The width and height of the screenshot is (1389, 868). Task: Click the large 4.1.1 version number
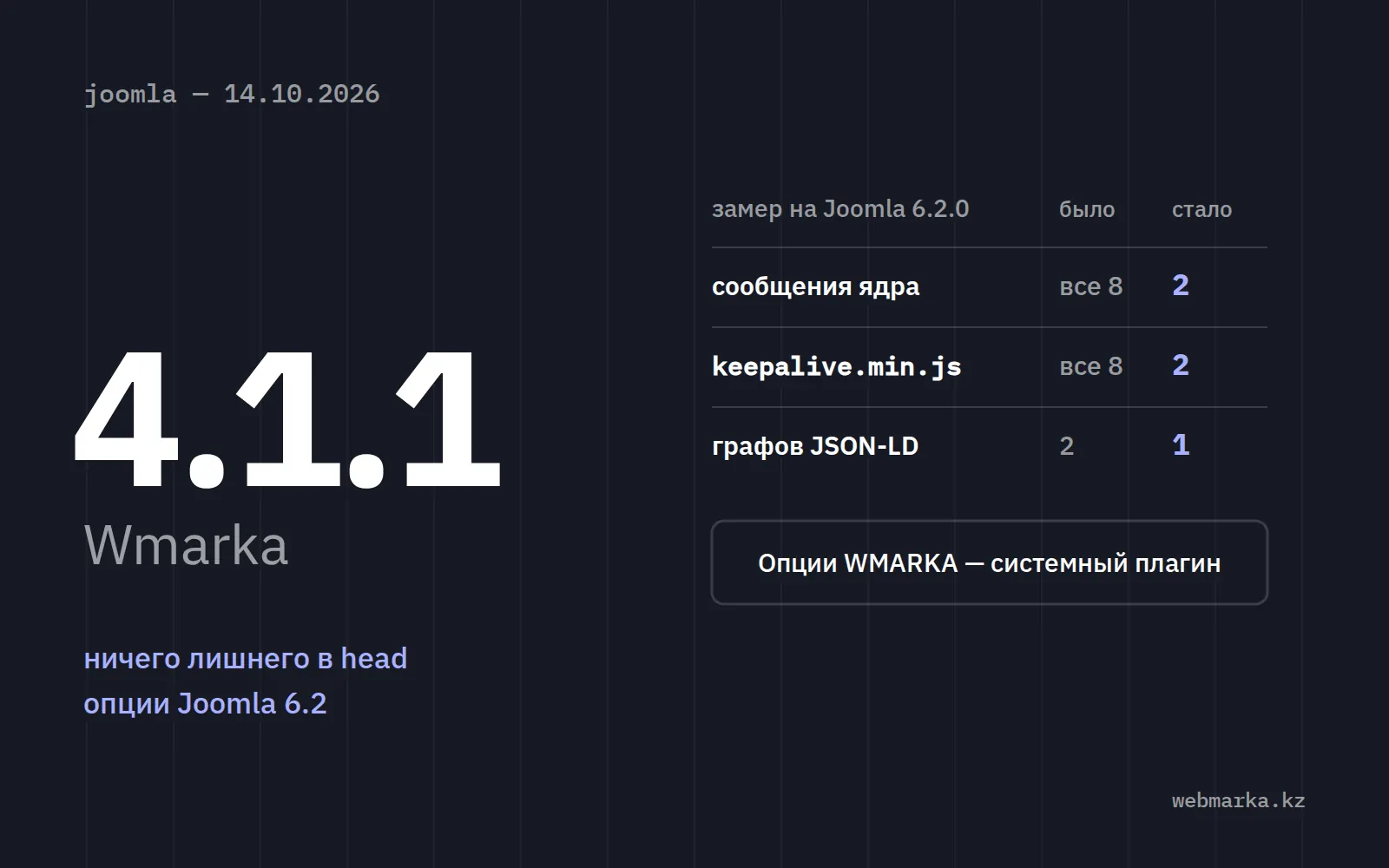[x=287, y=418]
